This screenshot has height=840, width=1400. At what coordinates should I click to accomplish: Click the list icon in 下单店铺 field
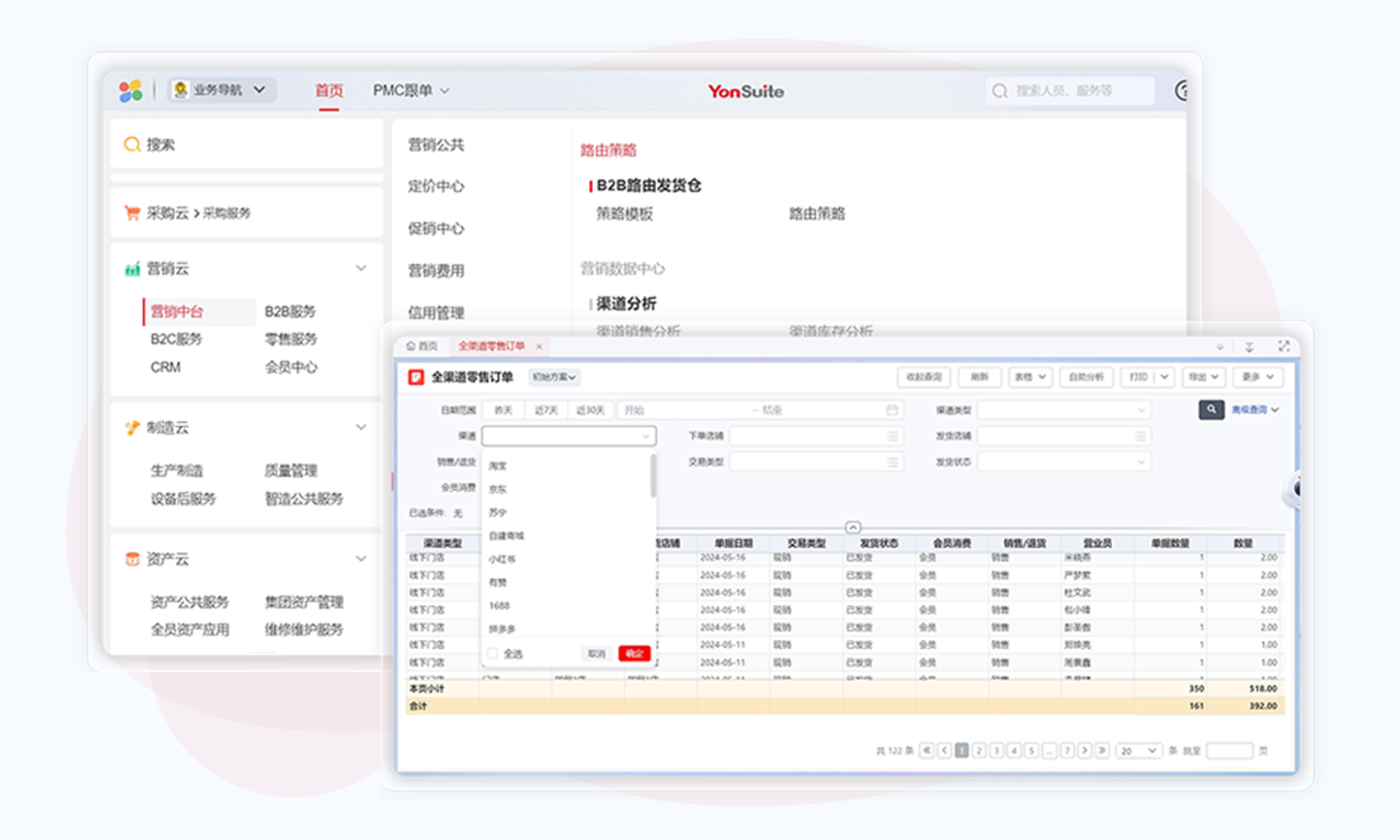(x=892, y=437)
